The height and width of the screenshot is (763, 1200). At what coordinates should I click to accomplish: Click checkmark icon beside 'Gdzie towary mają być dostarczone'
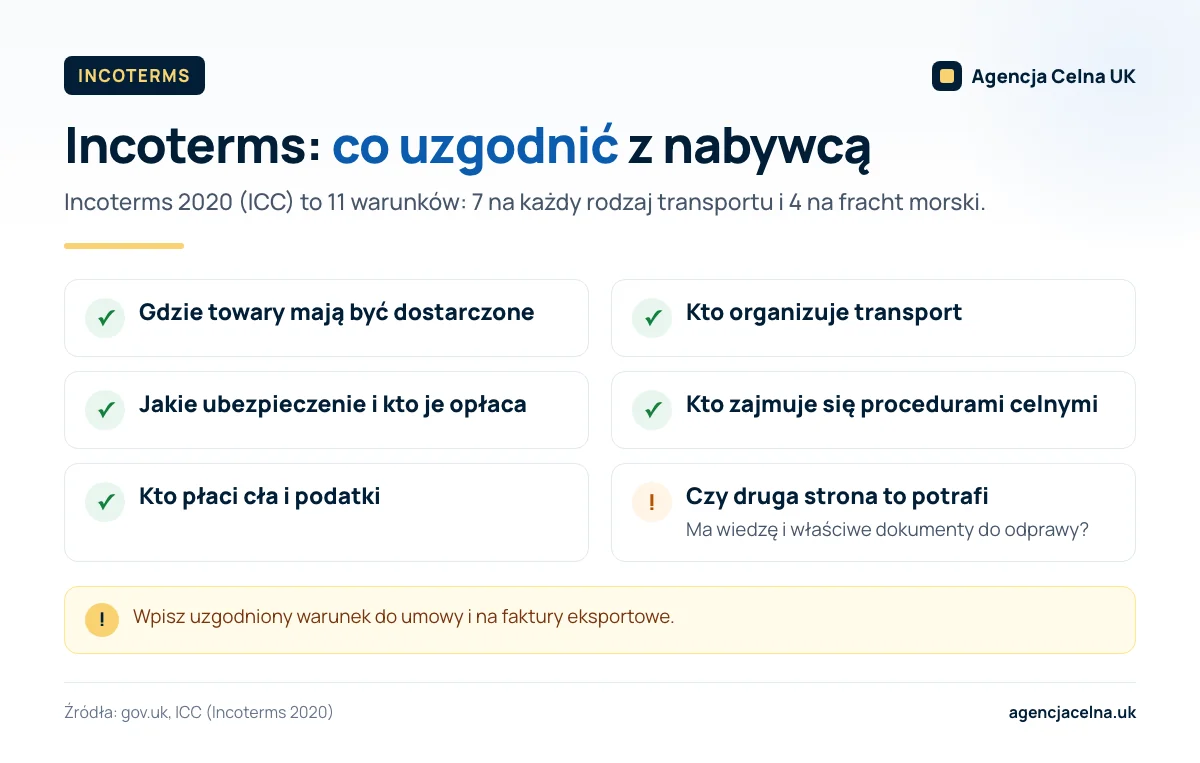tap(105, 318)
